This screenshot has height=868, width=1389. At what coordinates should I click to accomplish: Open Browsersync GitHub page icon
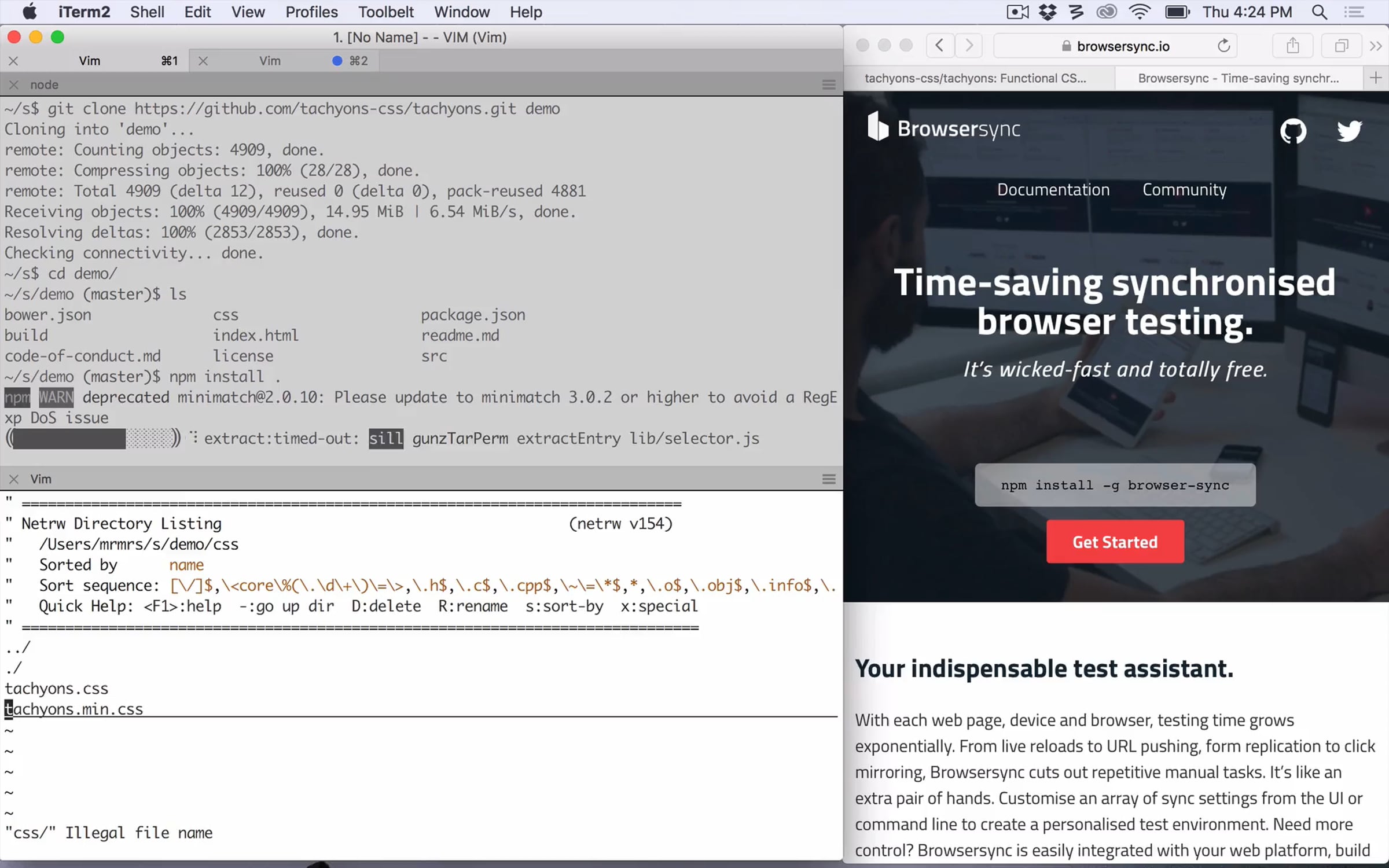coord(1293,131)
